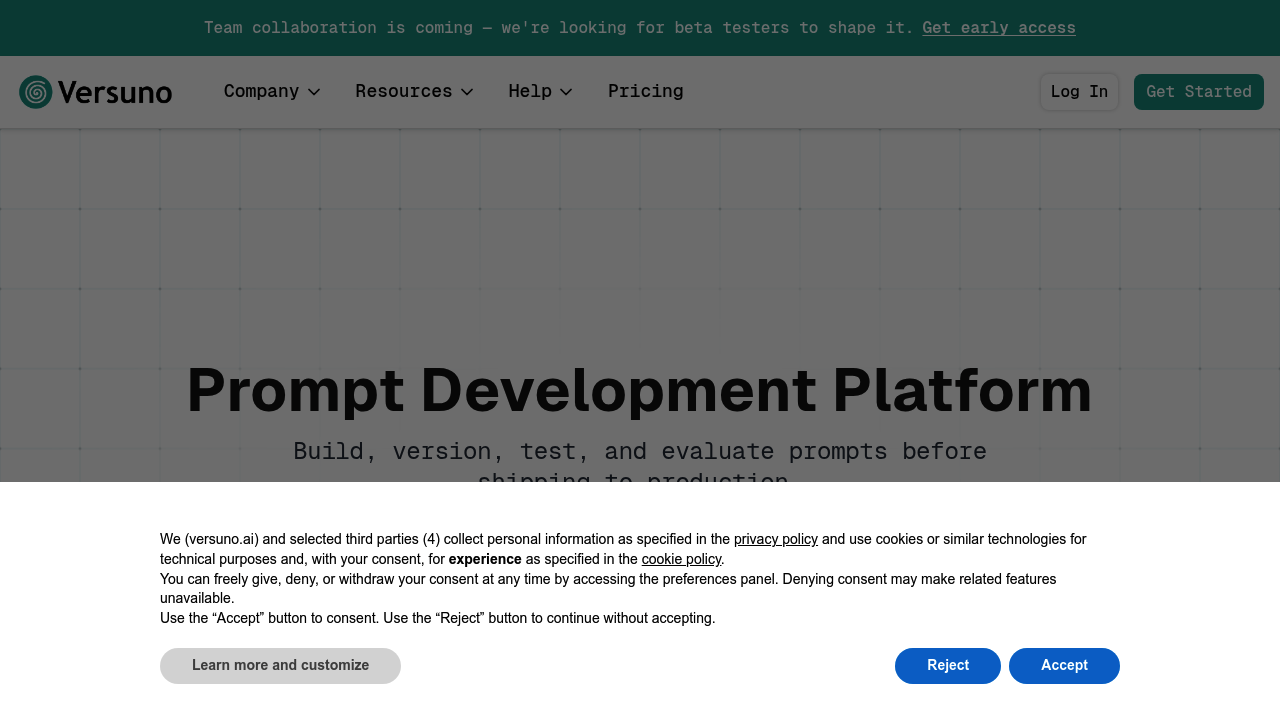Viewport: 1280px width, 720px height.
Task: Click the Get Started button
Action: pos(1199,92)
